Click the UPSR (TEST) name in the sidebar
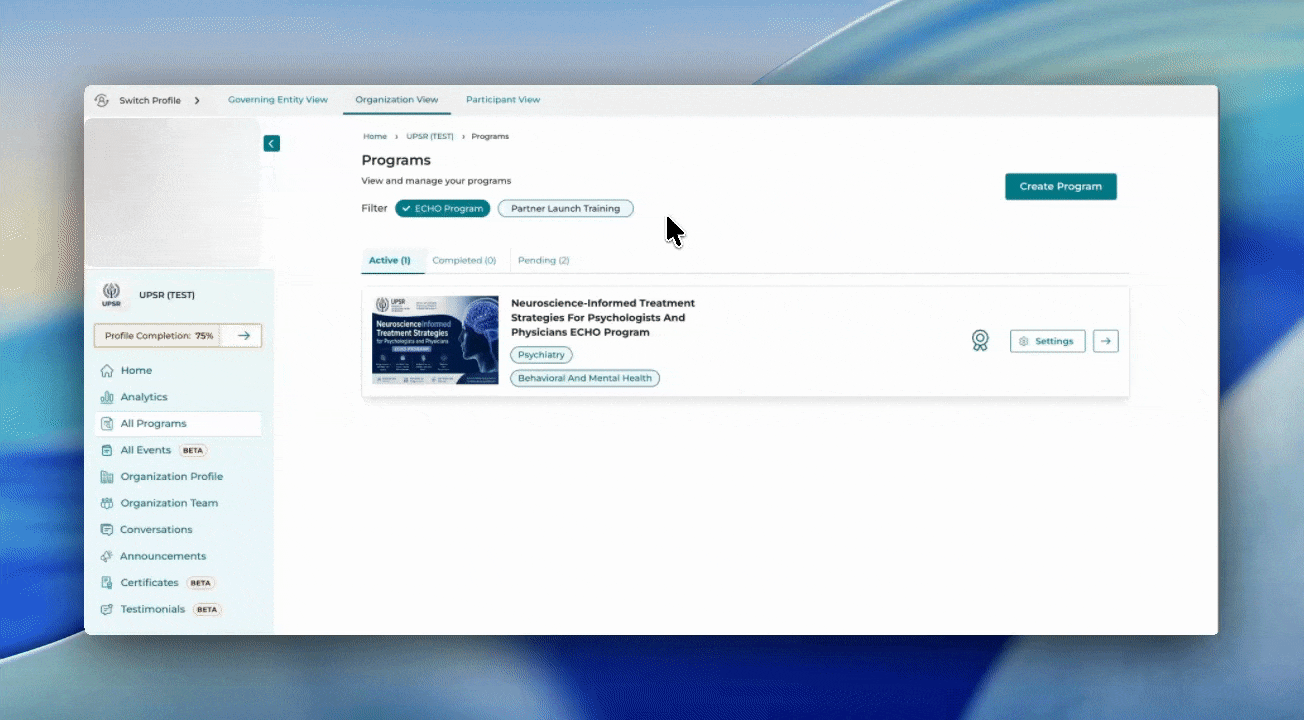The image size is (1304, 720). coord(167,295)
